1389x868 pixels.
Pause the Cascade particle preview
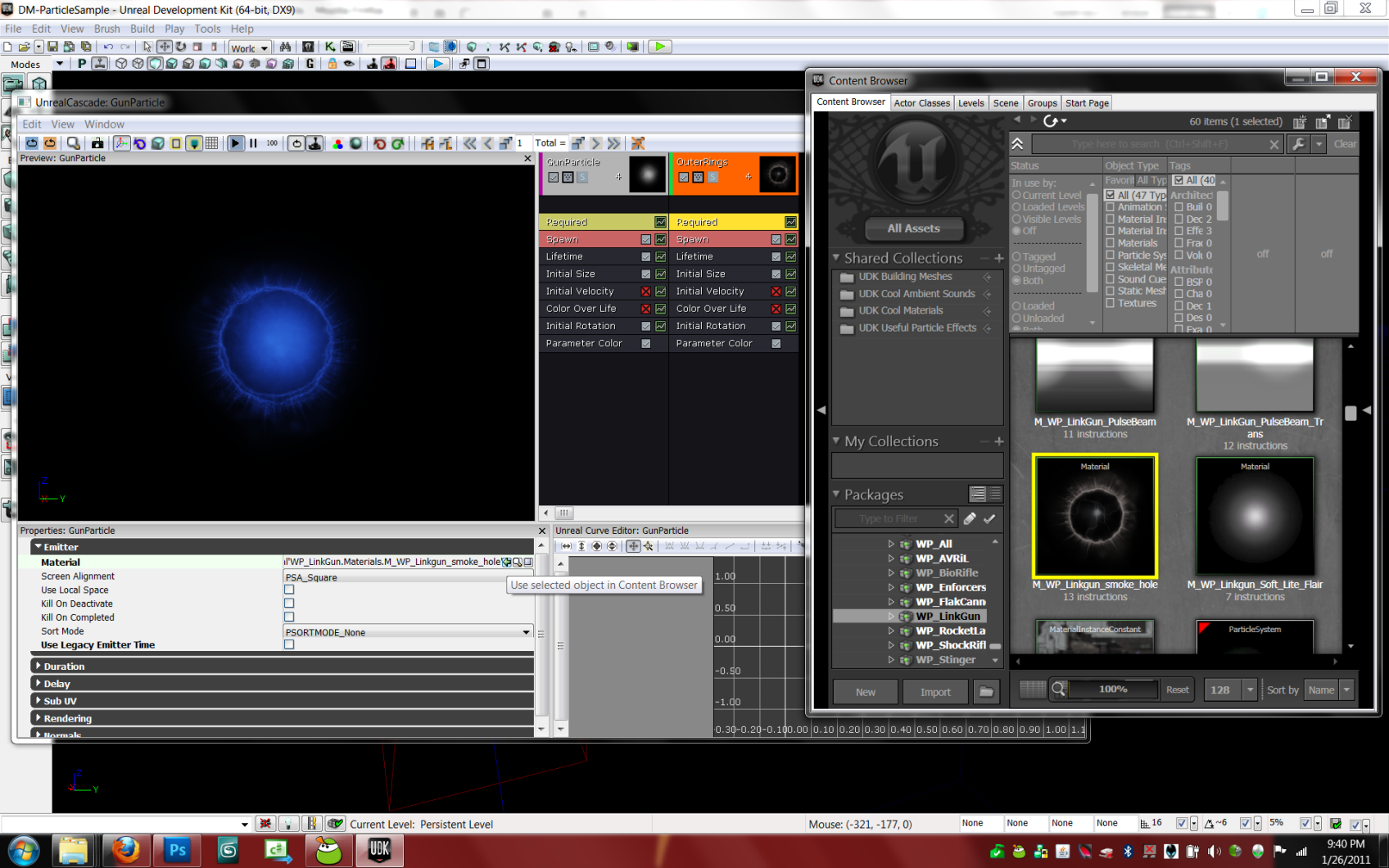point(254,142)
